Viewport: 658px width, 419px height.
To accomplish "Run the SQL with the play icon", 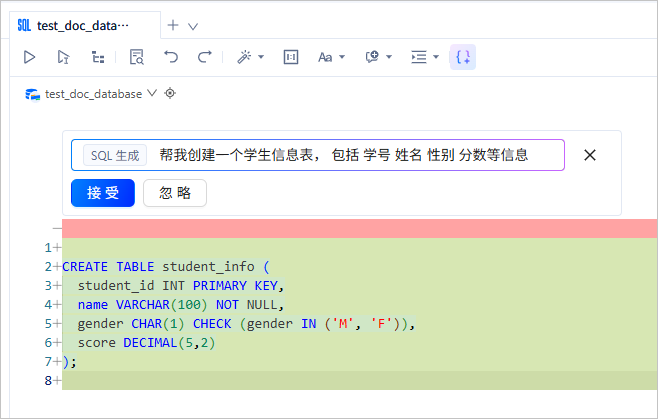I will click(29, 57).
